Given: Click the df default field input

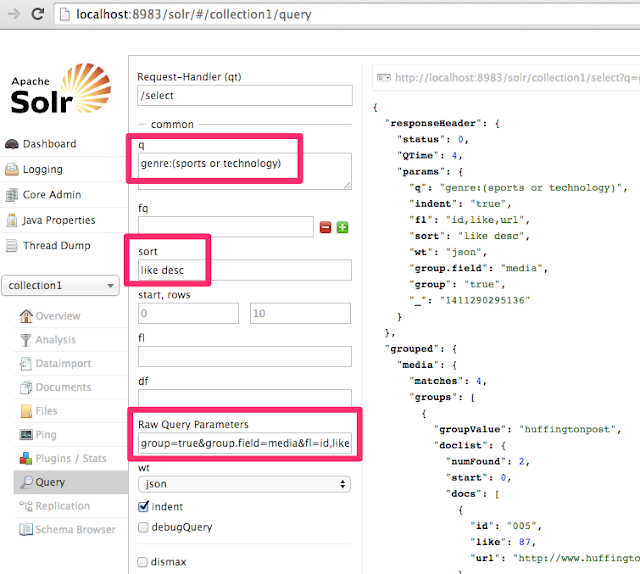Looking at the screenshot, I should tap(244, 398).
